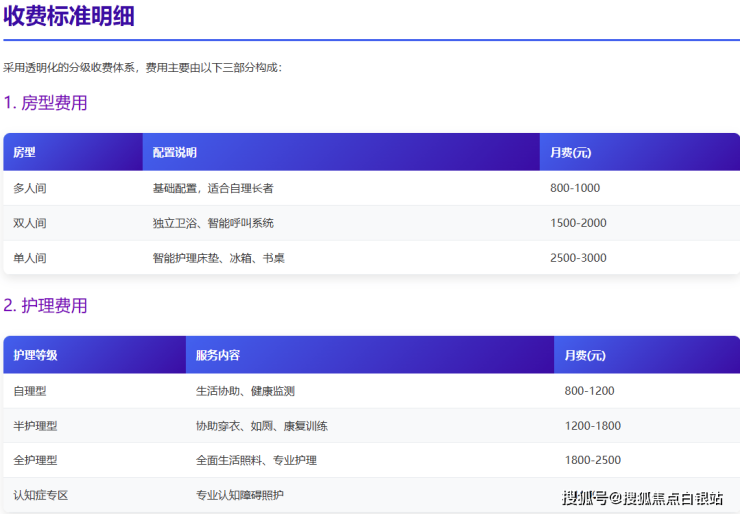Viewport: 740px width, 514px height.
Task: Select the 单人间 row label
Action: [29, 258]
